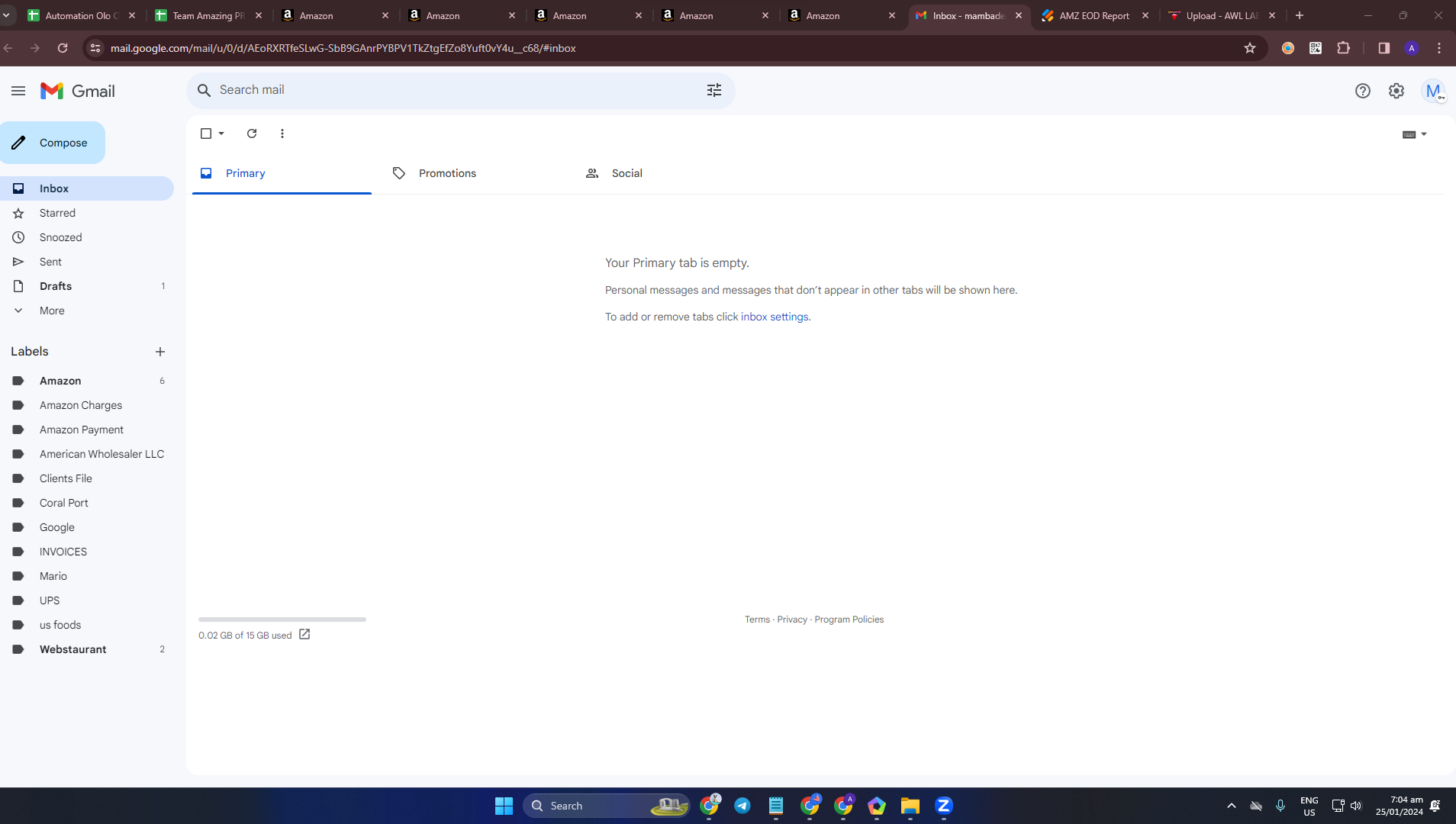Refresh the inbox mail list
1456x824 pixels.
point(252,134)
